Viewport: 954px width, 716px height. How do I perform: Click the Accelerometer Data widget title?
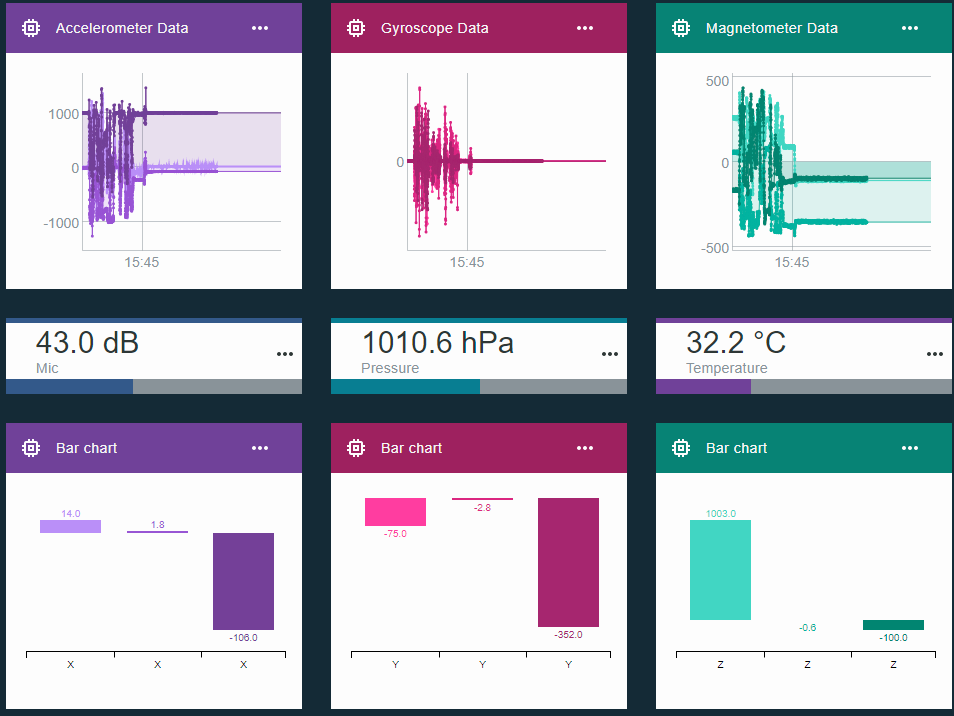click(x=122, y=28)
